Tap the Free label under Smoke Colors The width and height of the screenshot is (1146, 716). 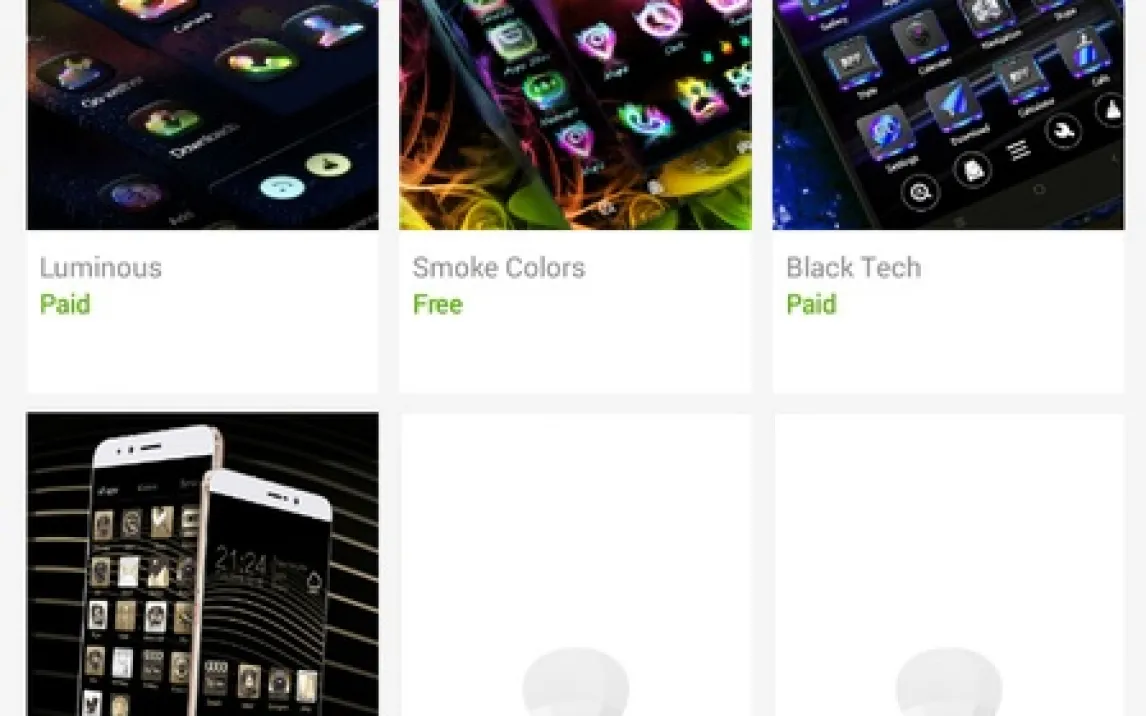pyautogui.click(x=438, y=304)
